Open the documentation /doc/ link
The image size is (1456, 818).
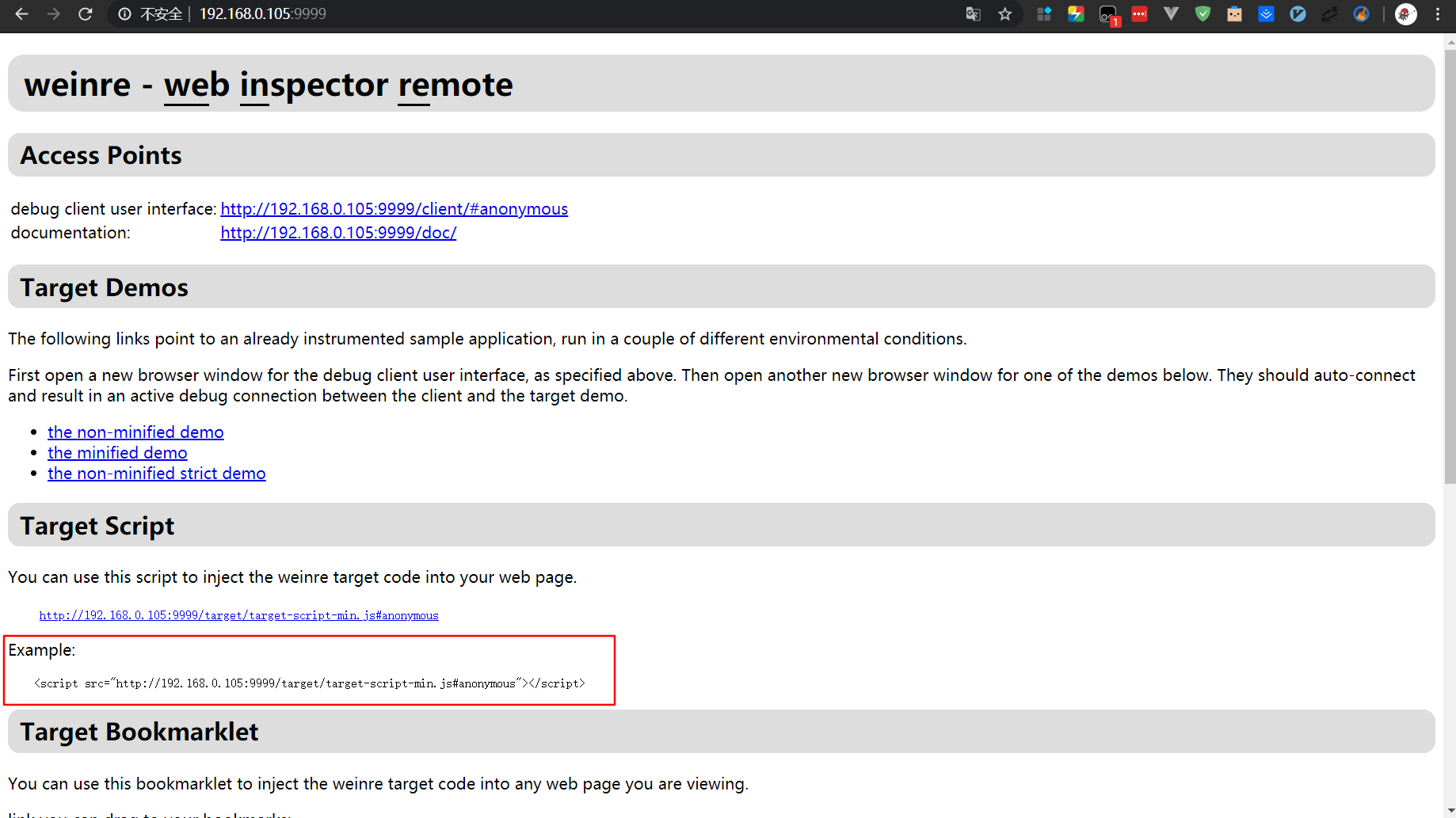pyautogui.click(x=338, y=233)
